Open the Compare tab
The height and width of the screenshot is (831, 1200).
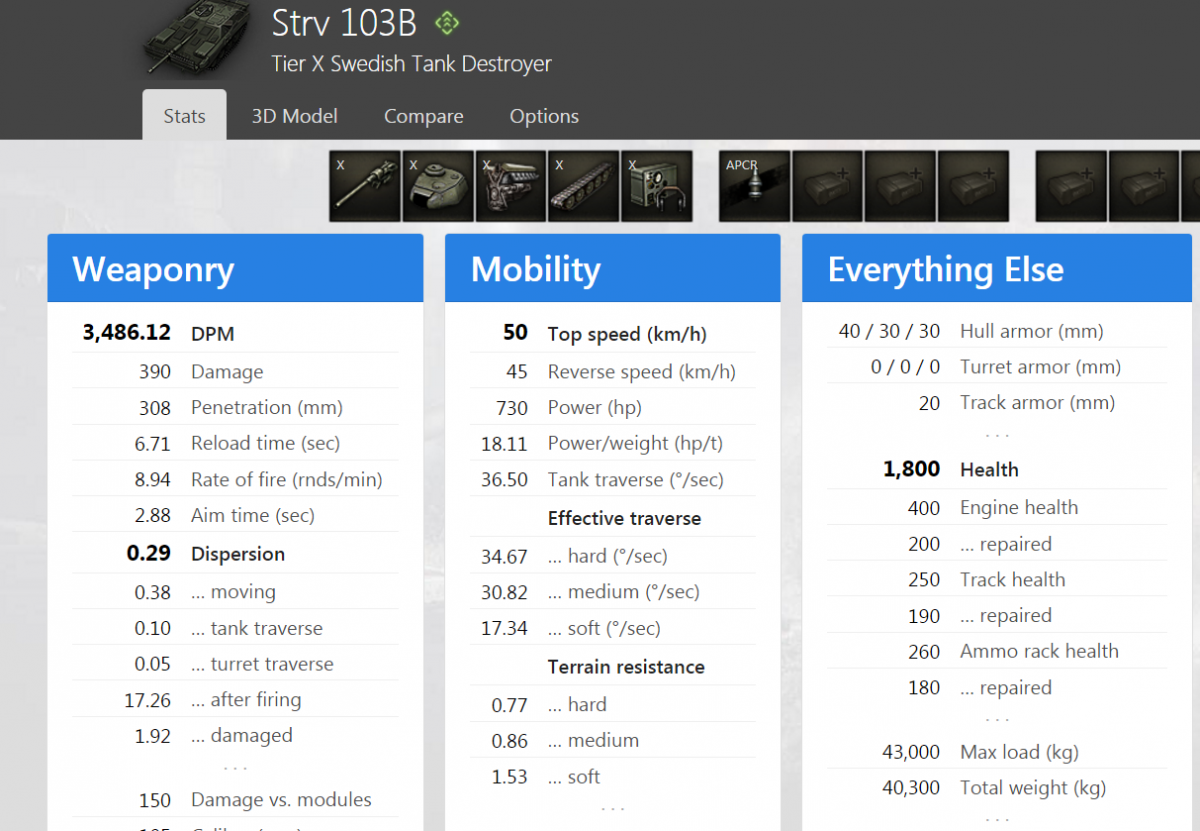click(x=423, y=116)
